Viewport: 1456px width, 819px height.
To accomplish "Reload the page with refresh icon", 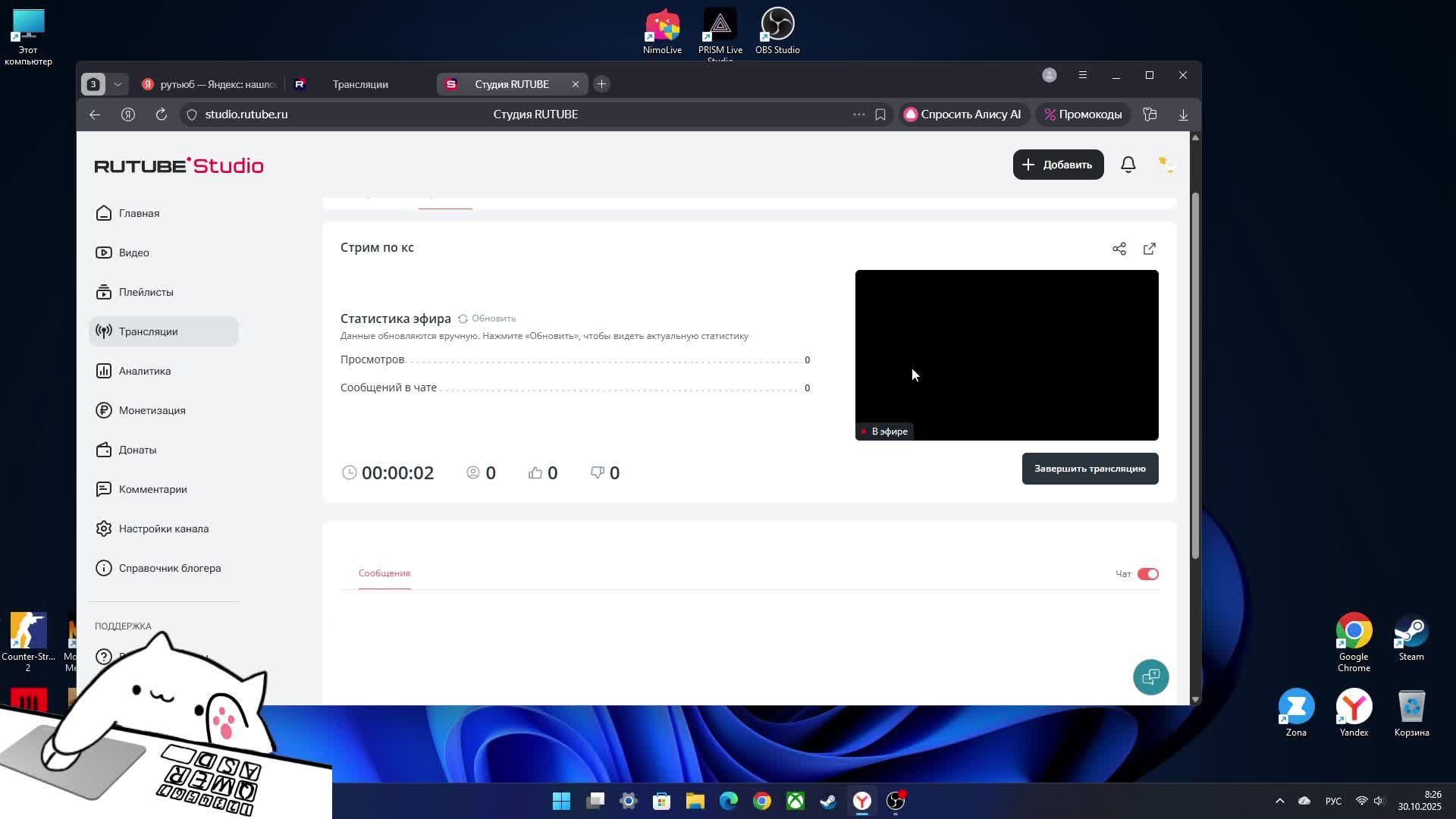I will pyautogui.click(x=161, y=115).
